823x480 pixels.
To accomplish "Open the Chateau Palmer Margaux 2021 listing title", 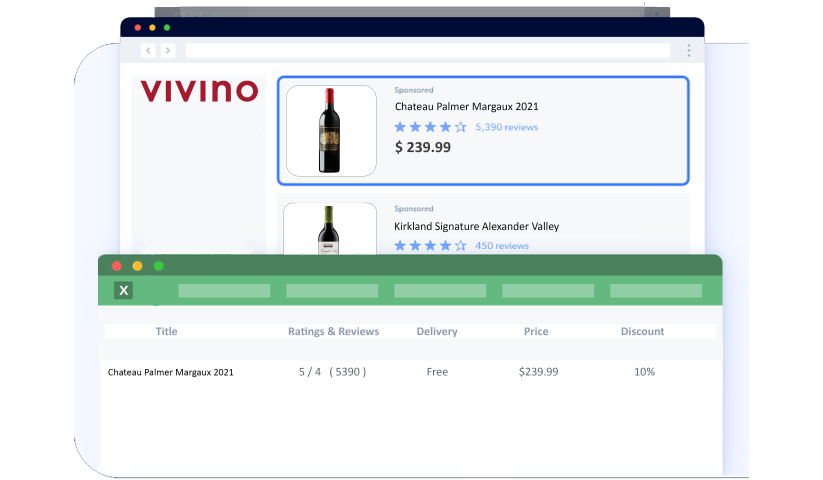I will (x=467, y=106).
